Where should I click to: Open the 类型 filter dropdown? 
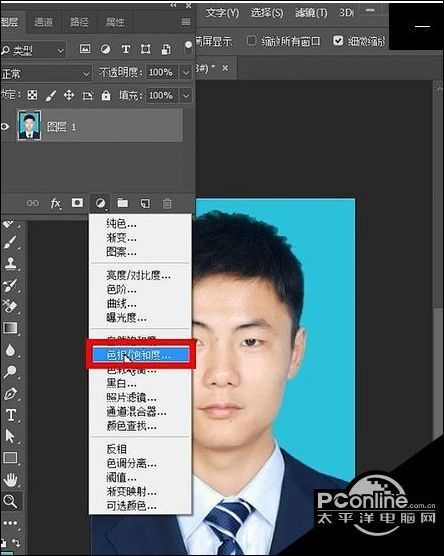pyautogui.click(x=33, y=51)
